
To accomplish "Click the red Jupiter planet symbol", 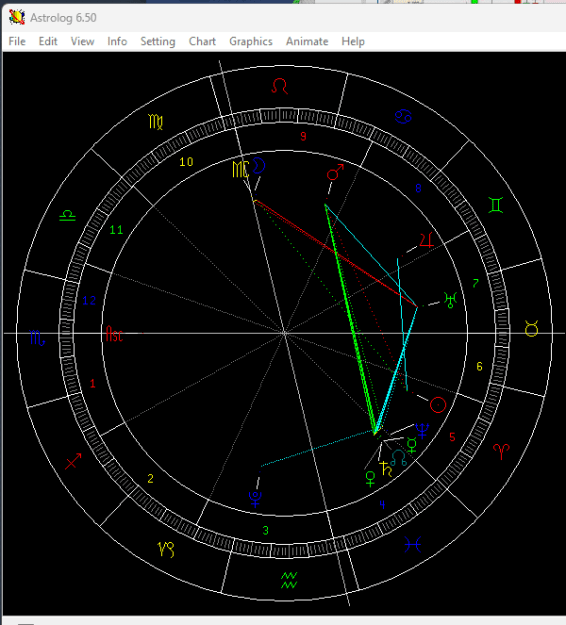I will point(426,240).
